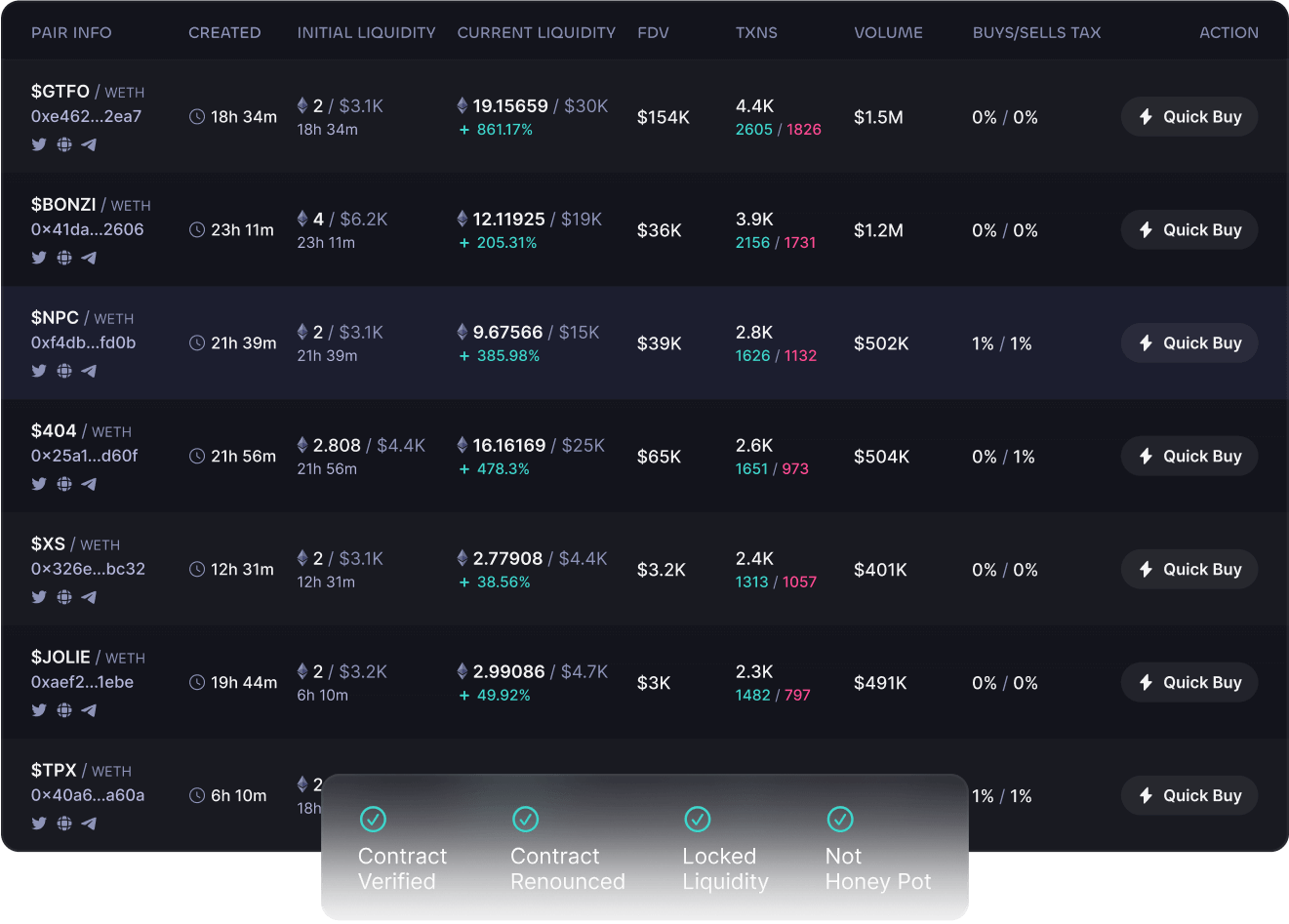Open the $JOLIE Telegram icon
1289x924 pixels.
(89, 710)
